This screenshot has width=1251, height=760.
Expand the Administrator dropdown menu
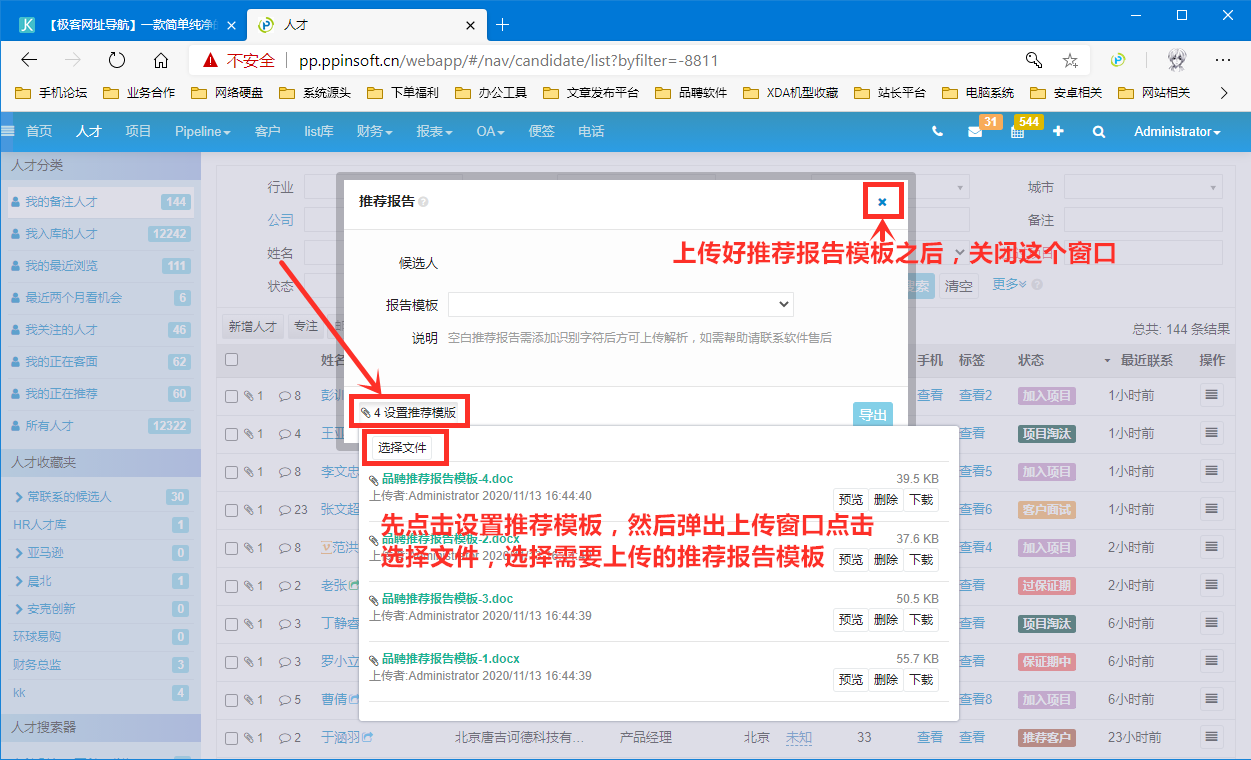pyautogui.click(x=1176, y=131)
